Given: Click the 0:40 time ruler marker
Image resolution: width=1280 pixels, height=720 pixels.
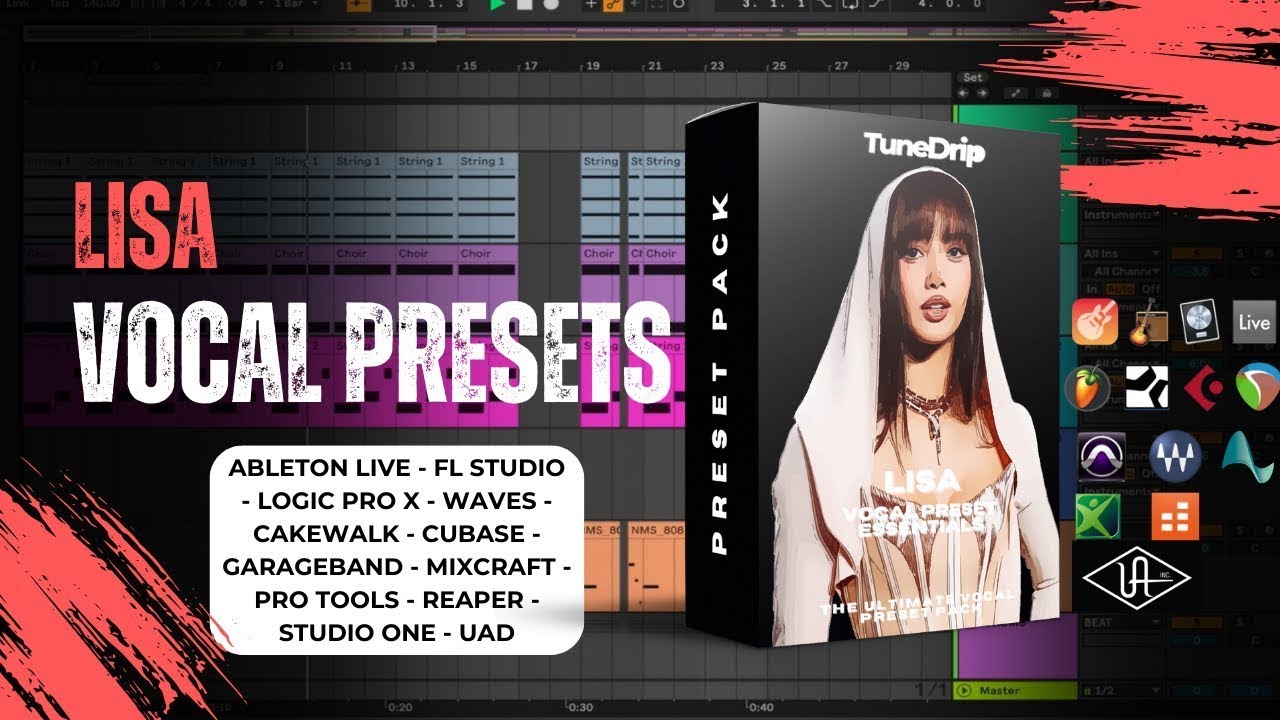Looking at the screenshot, I should [x=761, y=707].
